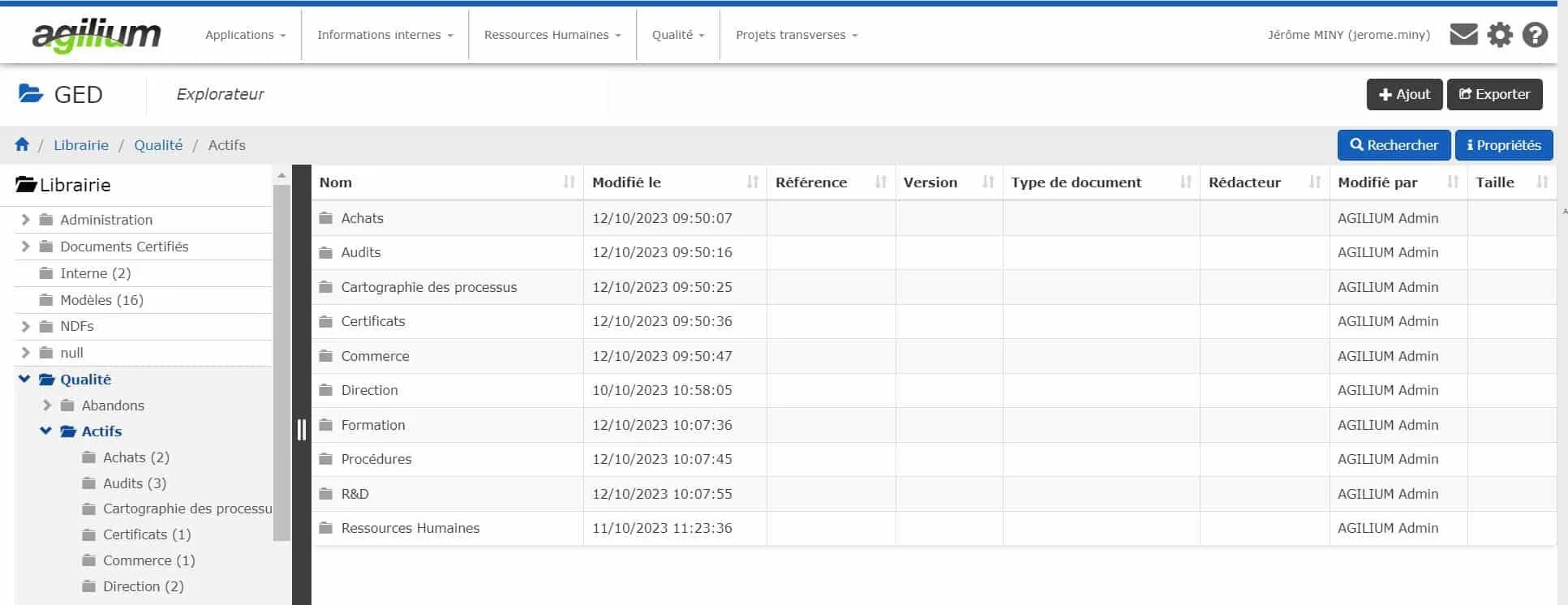Sort by Modifié par column arrows
Image resolution: width=1568 pixels, height=605 pixels.
(1453, 182)
